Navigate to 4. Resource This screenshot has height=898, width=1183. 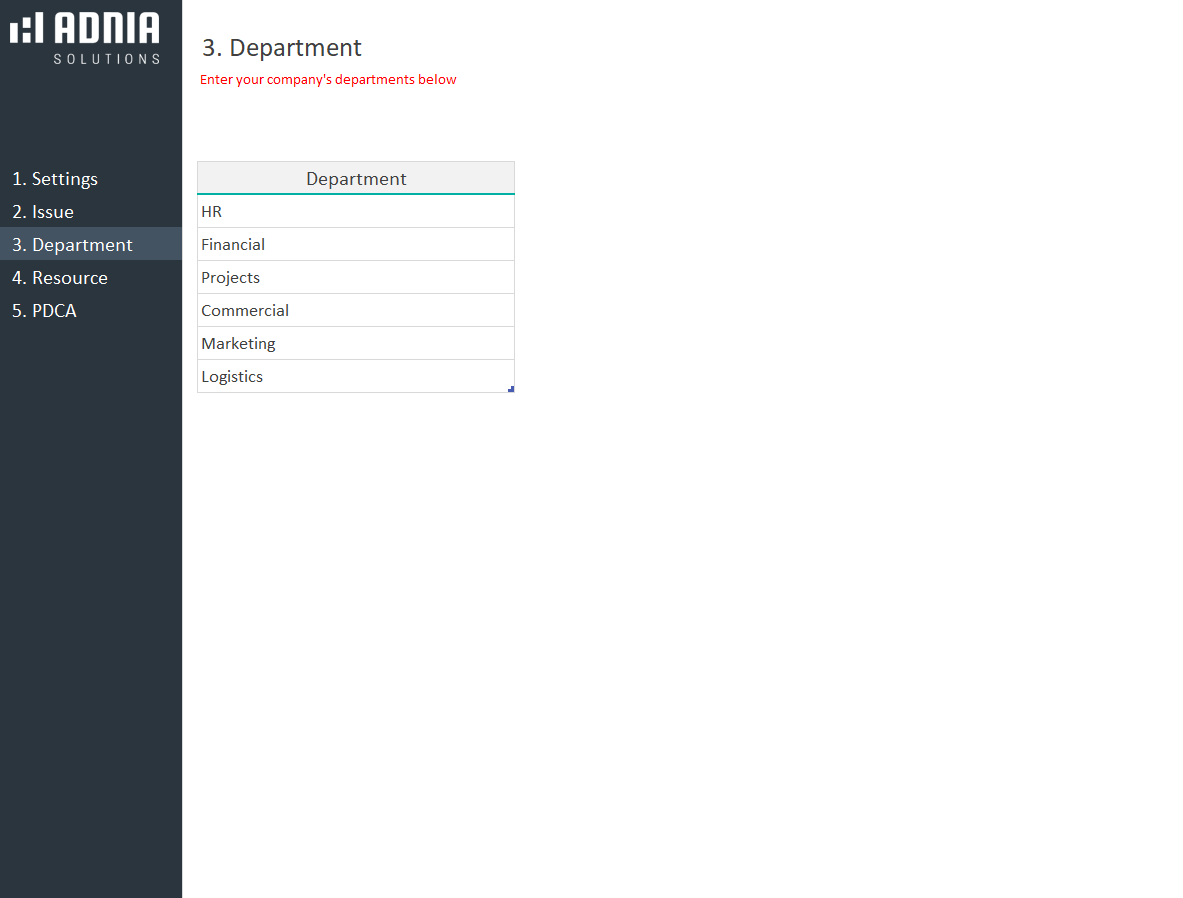(x=60, y=278)
